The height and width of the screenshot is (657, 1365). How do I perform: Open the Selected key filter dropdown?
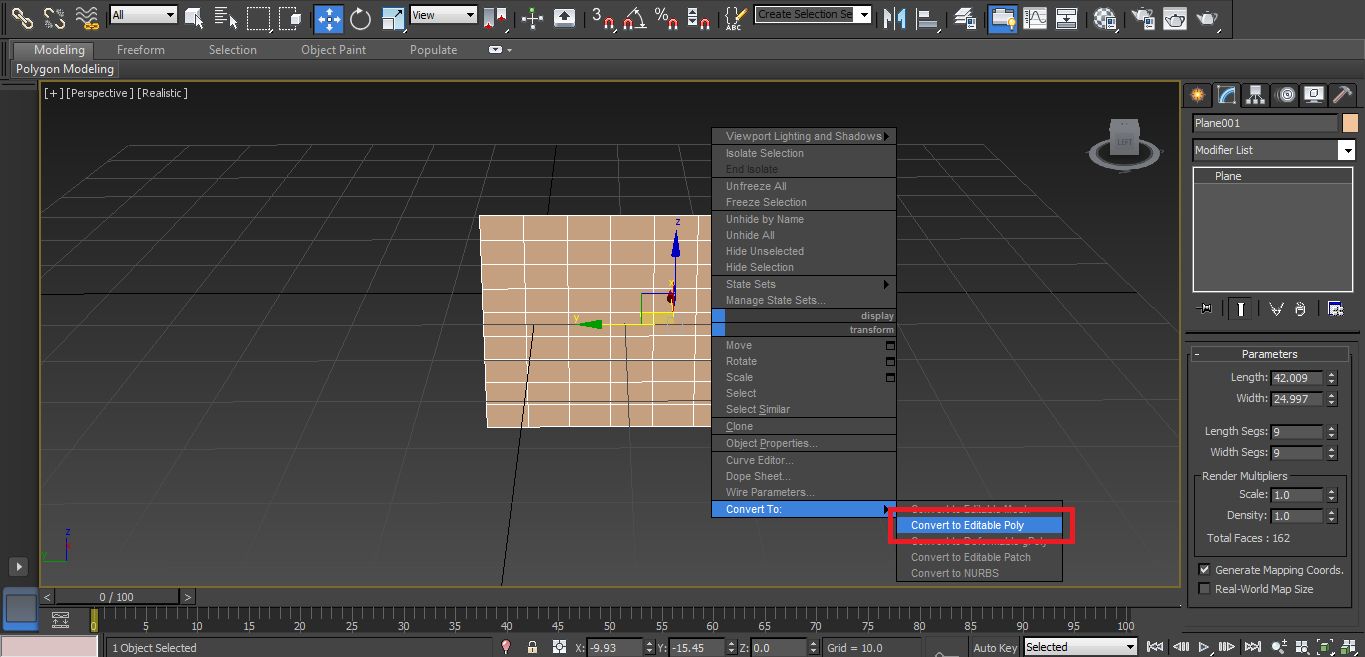tap(1080, 647)
